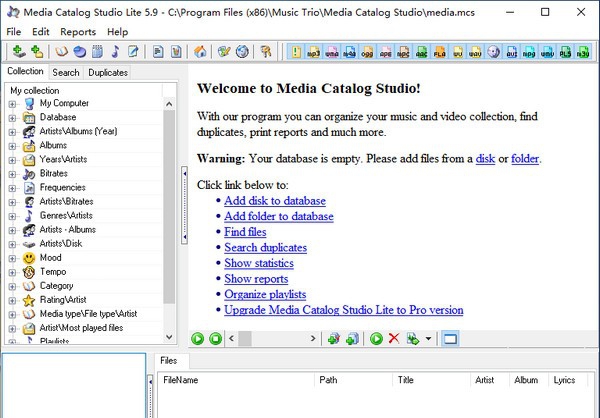
Task: Follow the Find files link
Action: coord(245,232)
